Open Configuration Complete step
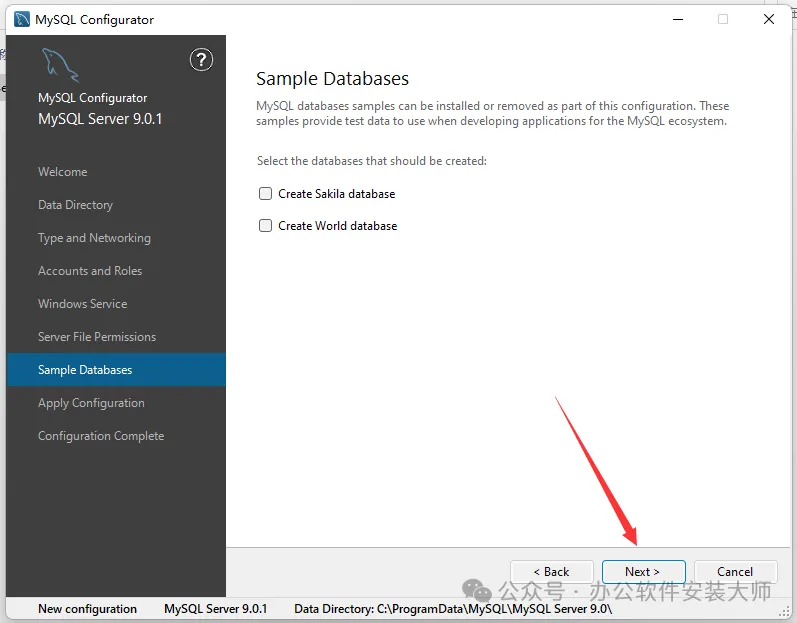797x623 pixels. tap(101, 436)
